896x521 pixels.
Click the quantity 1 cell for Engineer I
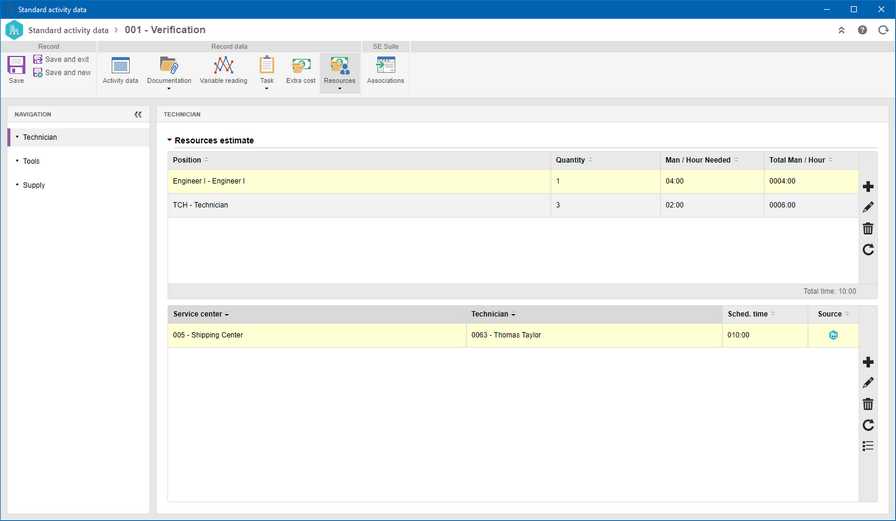[606, 181]
